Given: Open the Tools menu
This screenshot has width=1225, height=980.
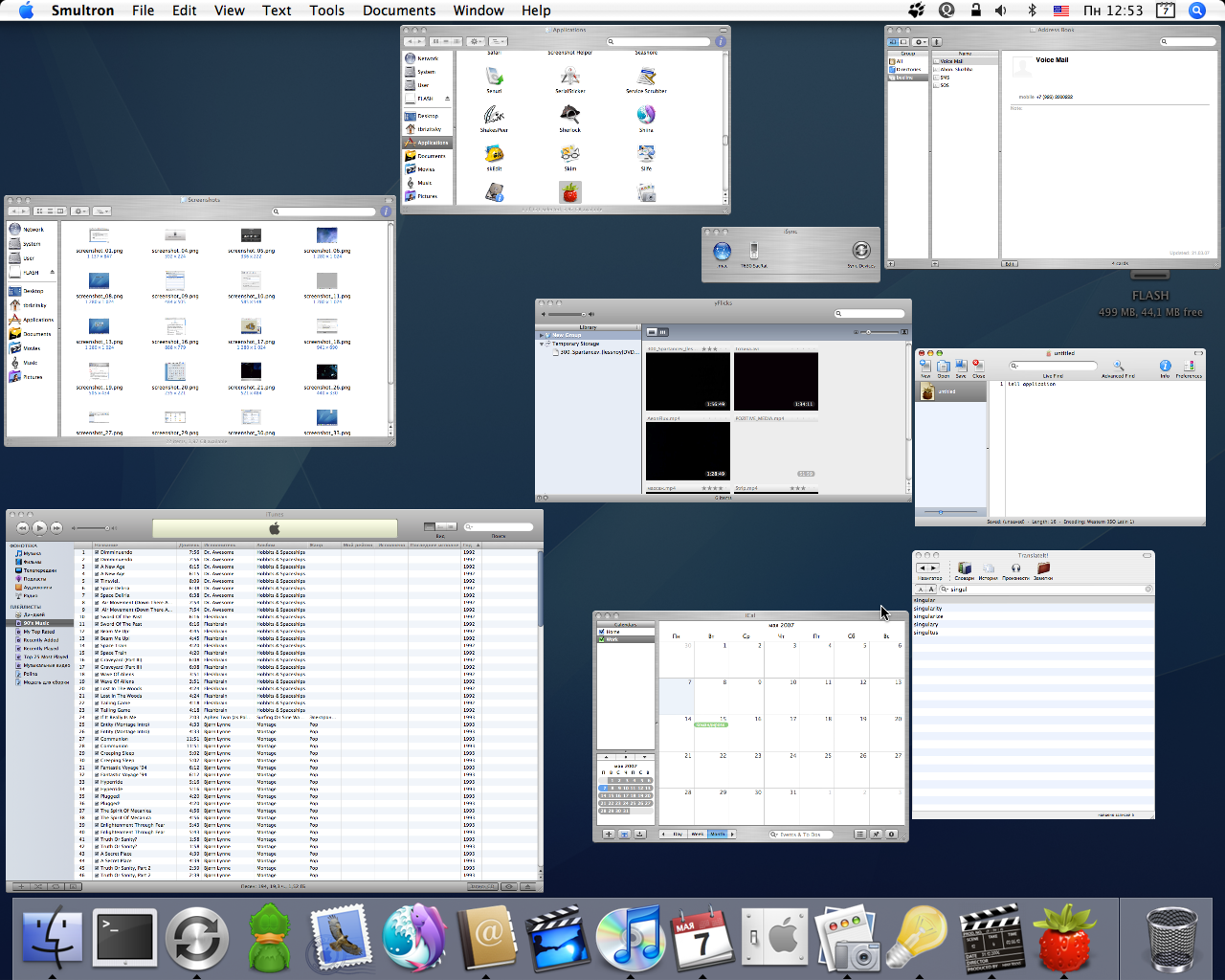Looking at the screenshot, I should point(326,11).
